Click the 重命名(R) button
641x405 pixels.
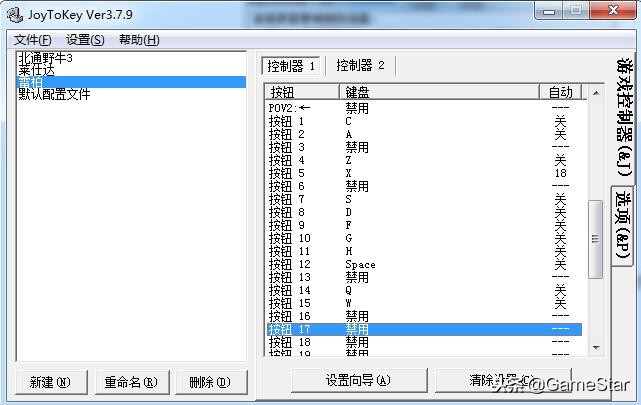(x=131, y=382)
